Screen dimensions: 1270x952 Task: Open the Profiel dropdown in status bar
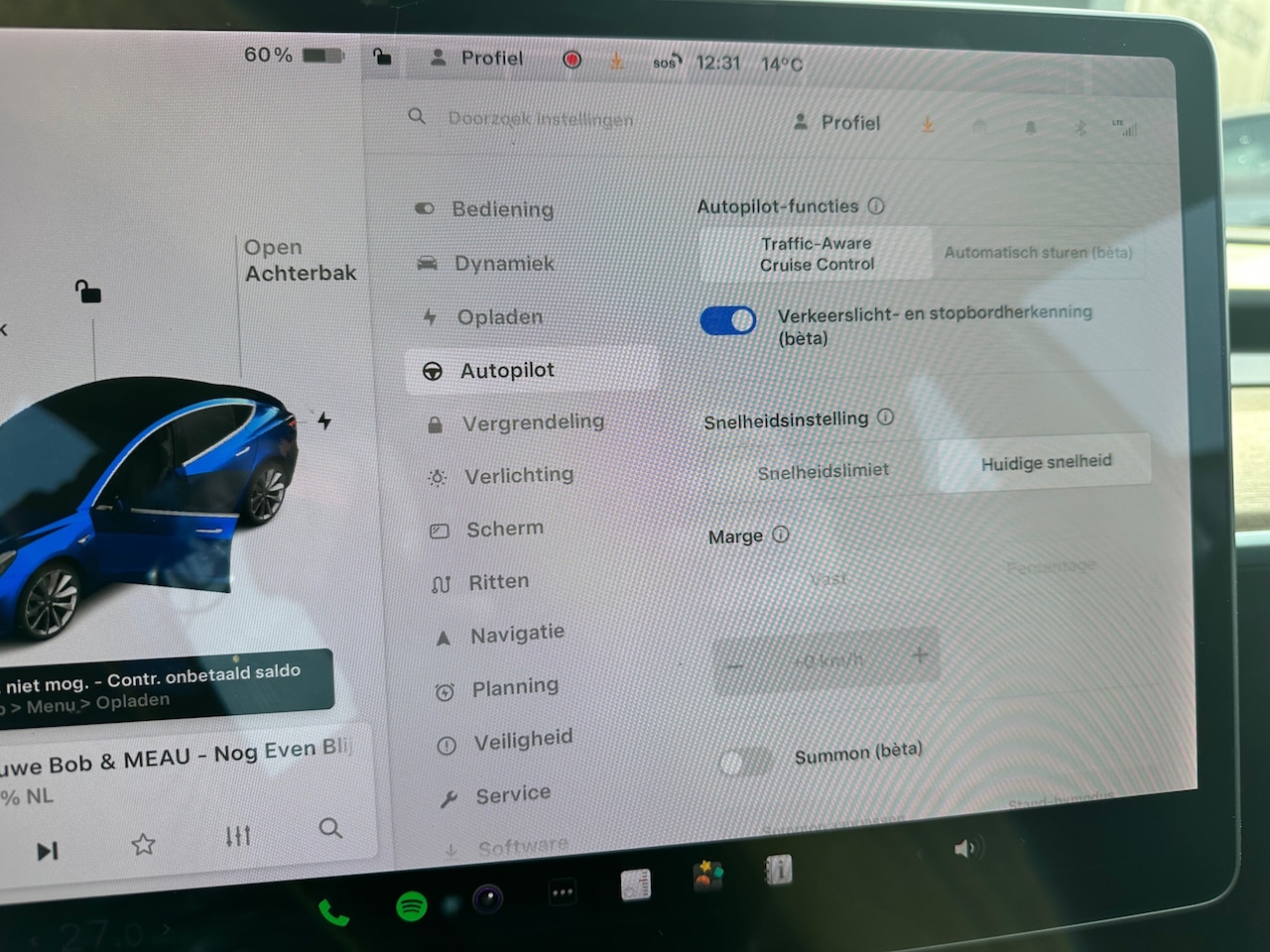[477, 59]
